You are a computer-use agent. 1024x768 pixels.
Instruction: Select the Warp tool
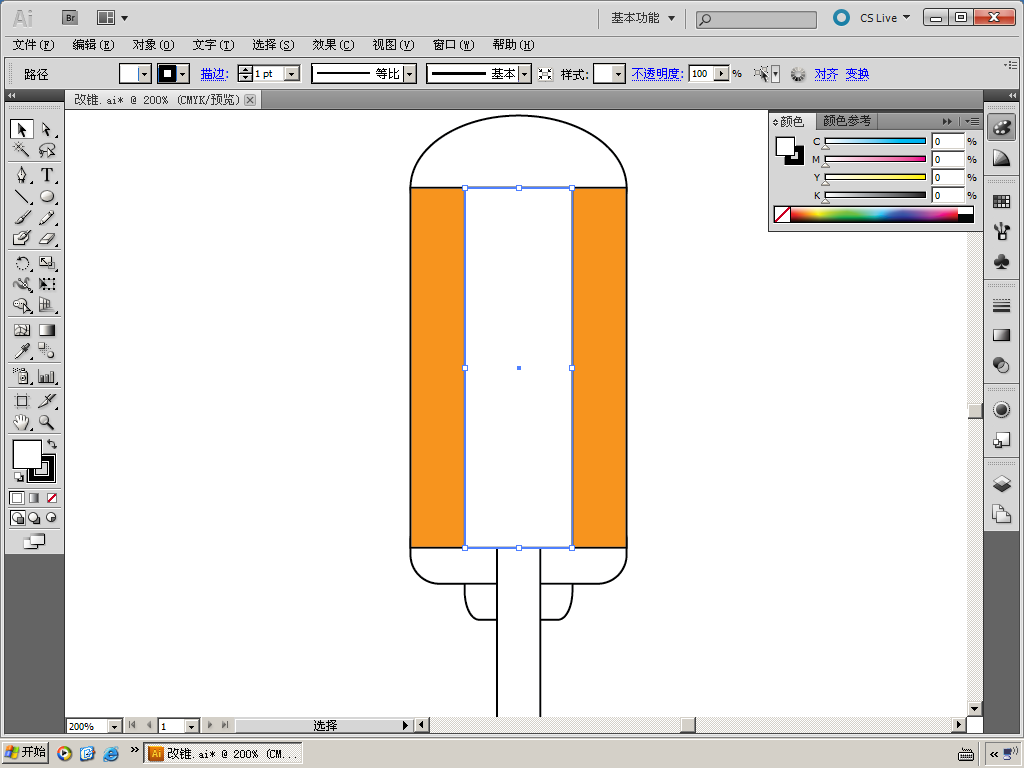point(22,284)
